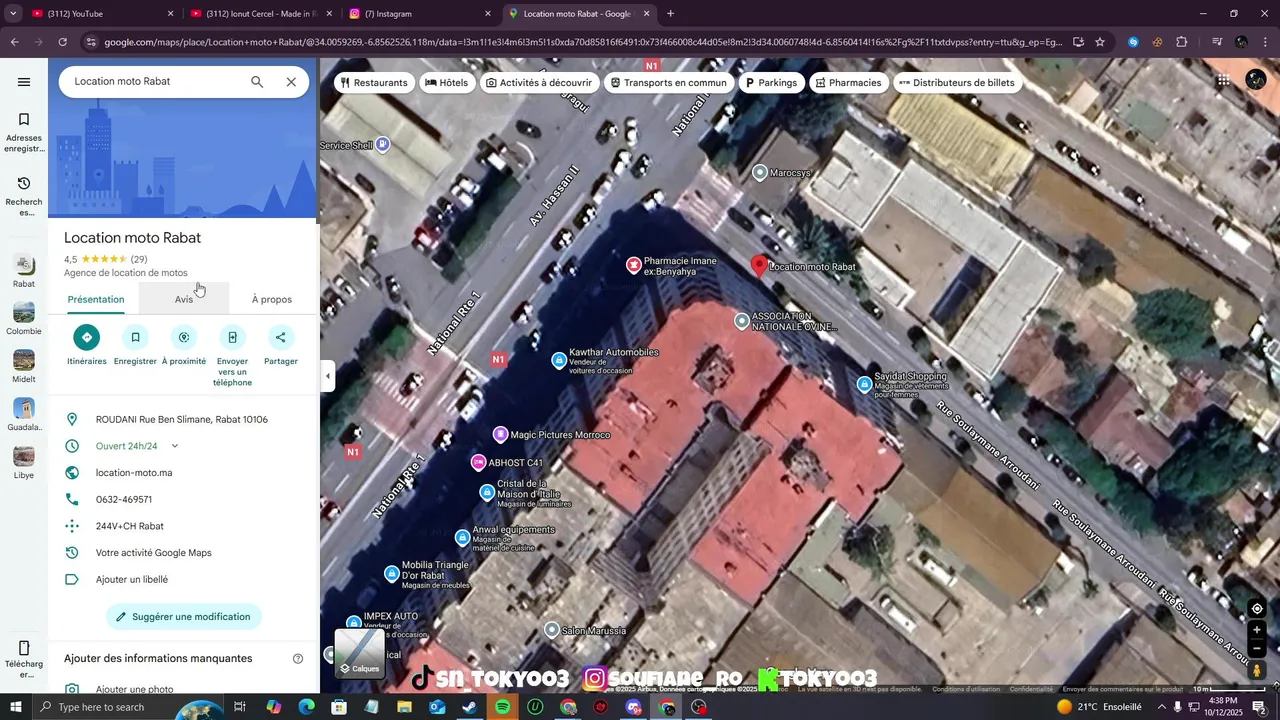Collapse the side panel arrow
The image size is (1280, 720).
327,376
